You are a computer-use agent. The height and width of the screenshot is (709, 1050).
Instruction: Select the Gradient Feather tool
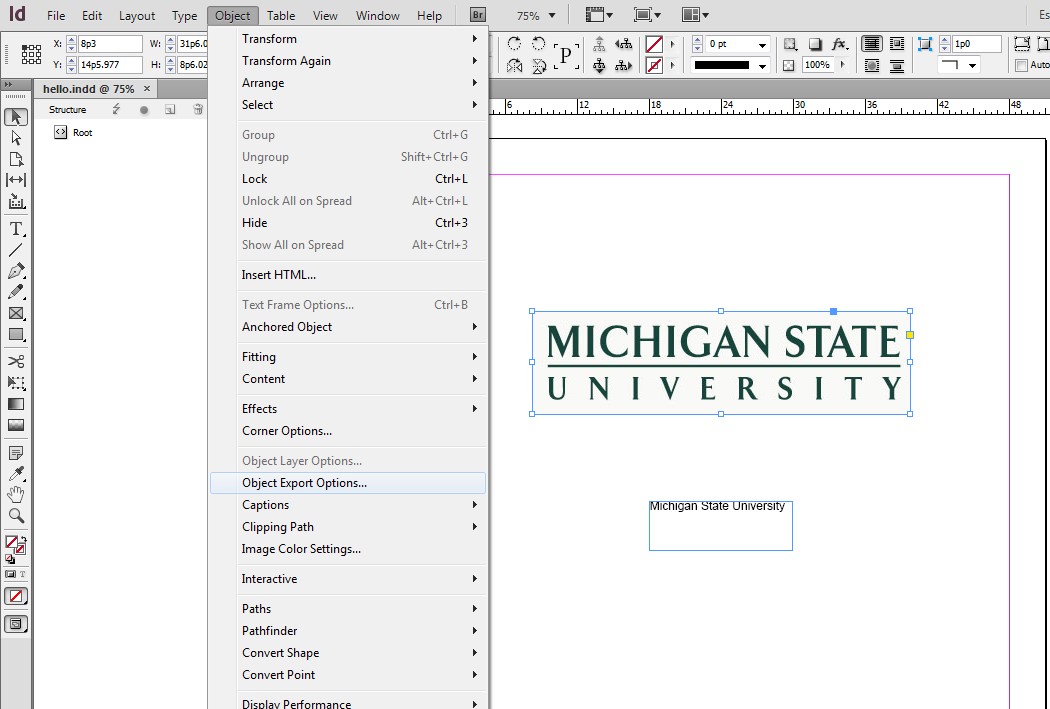16,425
